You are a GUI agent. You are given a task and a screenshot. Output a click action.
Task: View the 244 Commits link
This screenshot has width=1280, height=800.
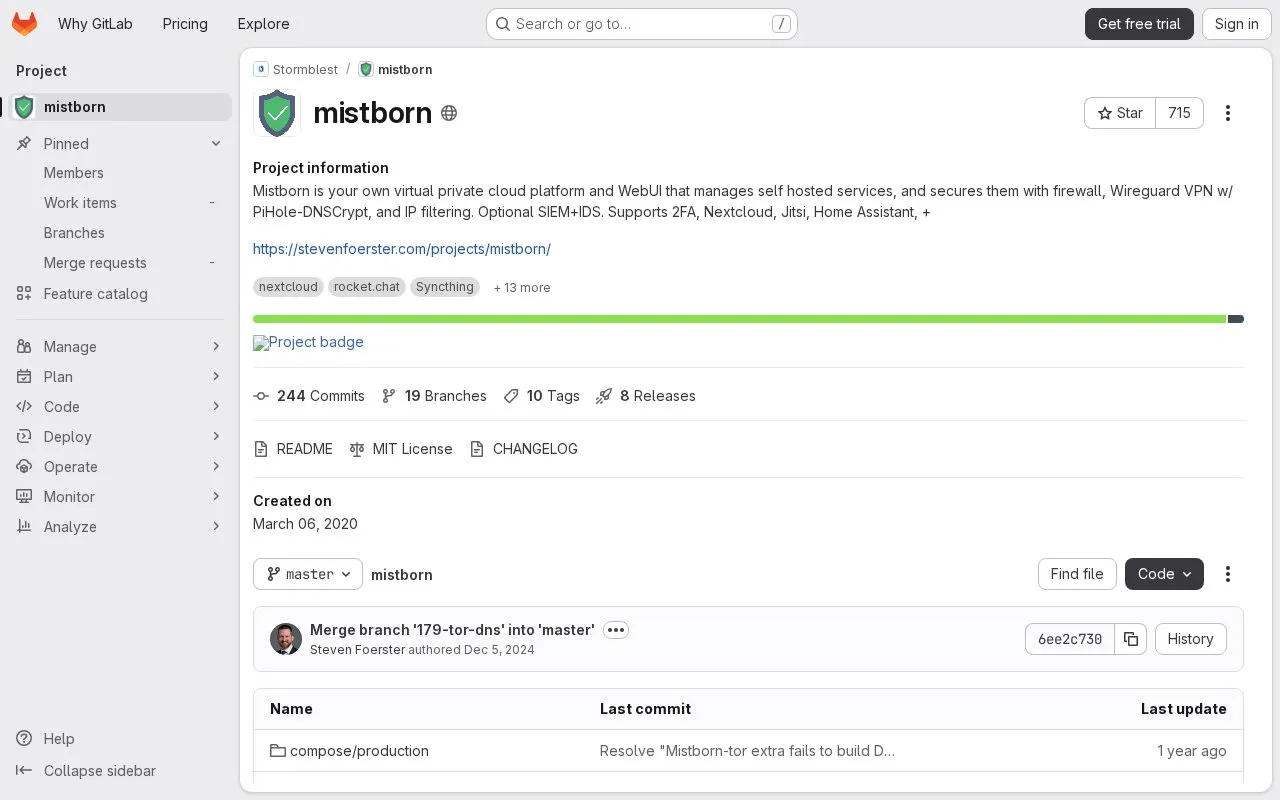(309, 396)
